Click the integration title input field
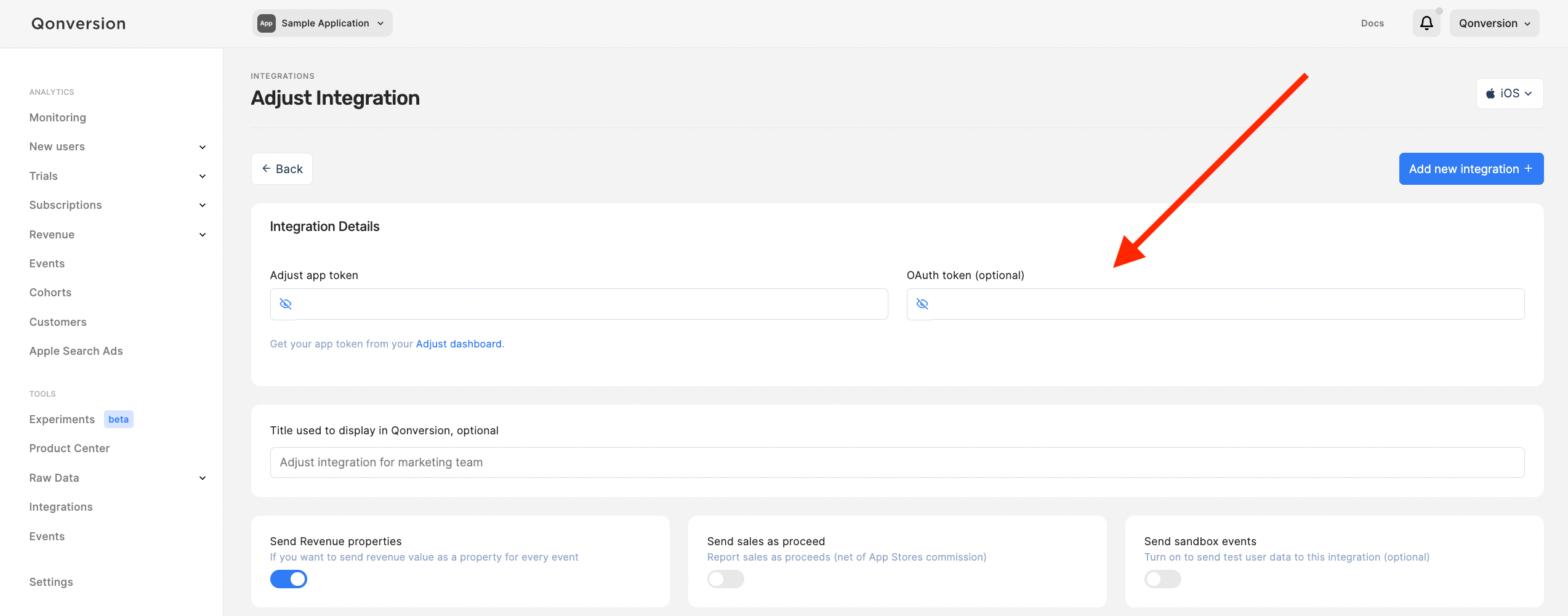Image resolution: width=1568 pixels, height=616 pixels. coord(898,463)
